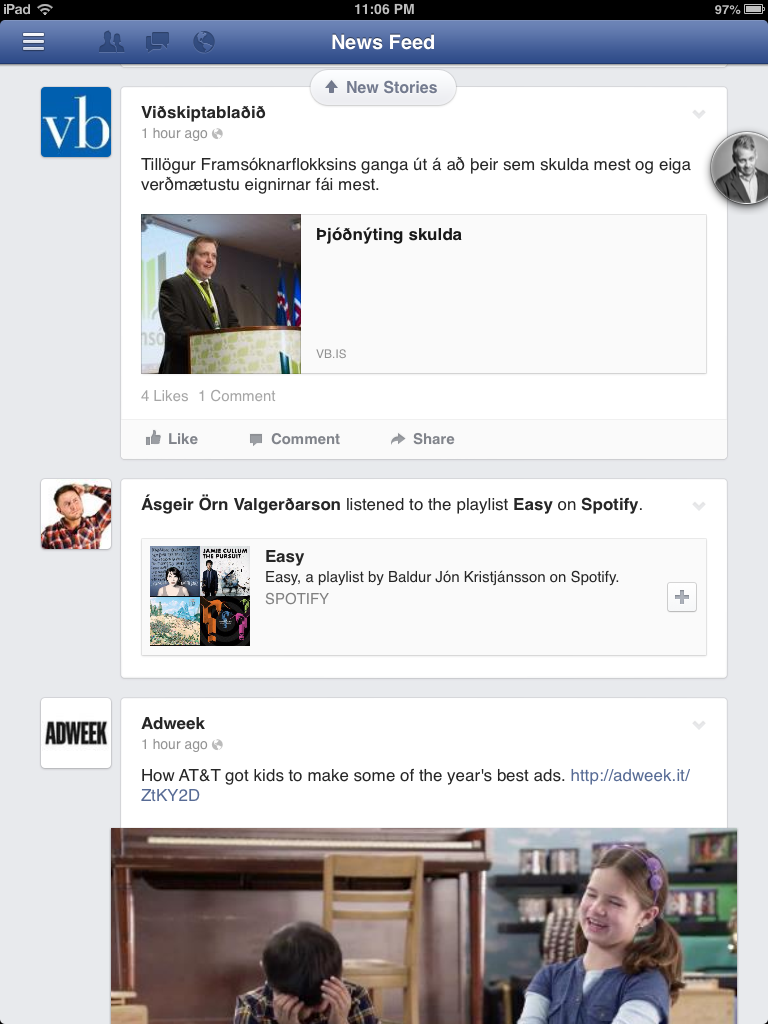Tap the New Stories button
768x1024 pixels.
click(x=383, y=88)
